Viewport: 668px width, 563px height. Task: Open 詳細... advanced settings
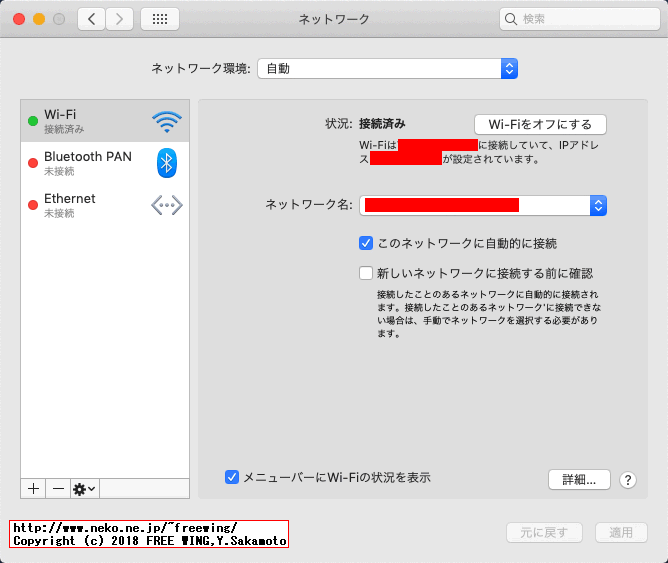pos(579,480)
